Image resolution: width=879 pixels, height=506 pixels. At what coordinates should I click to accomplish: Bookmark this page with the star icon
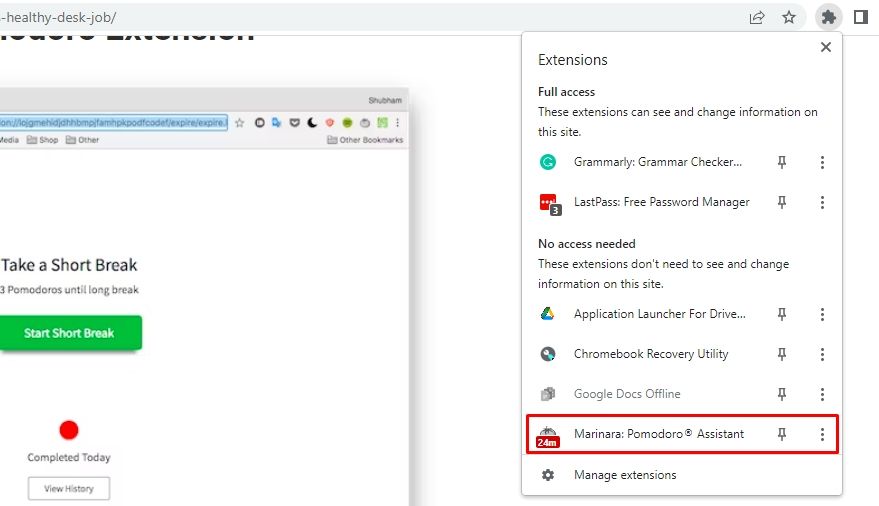[789, 17]
